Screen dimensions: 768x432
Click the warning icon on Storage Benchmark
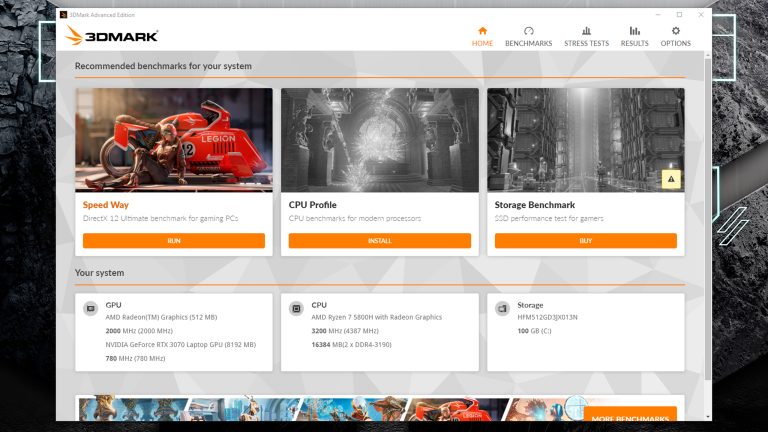(x=671, y=179)
